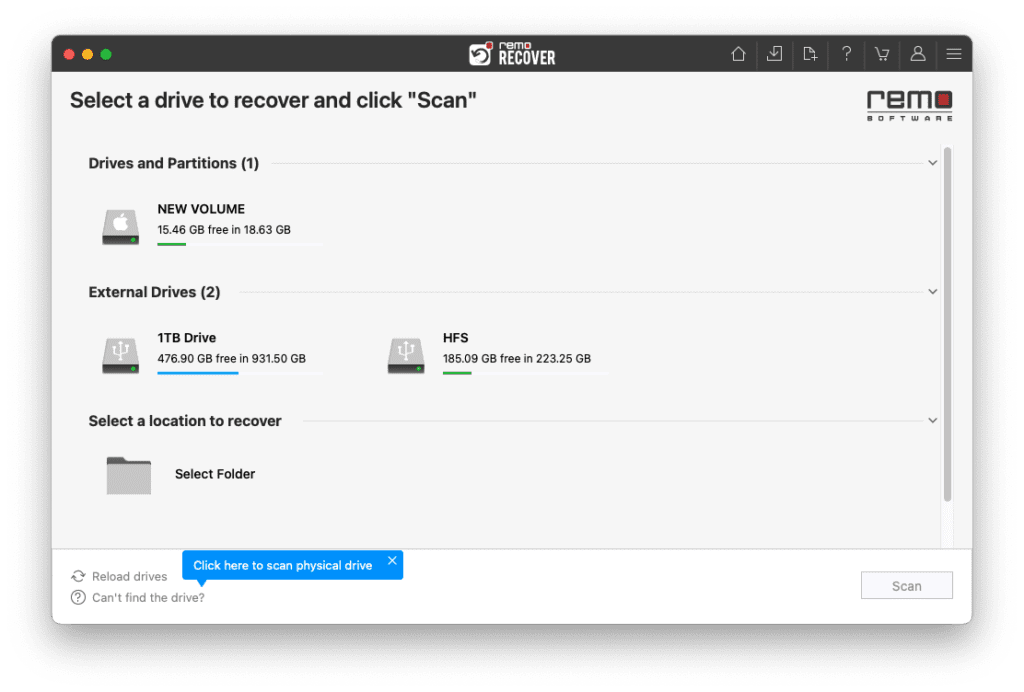This screenshot has height=692, width=1024.
Task: Click the shopping cart icon to buy
Action: [x=882, y=54]
